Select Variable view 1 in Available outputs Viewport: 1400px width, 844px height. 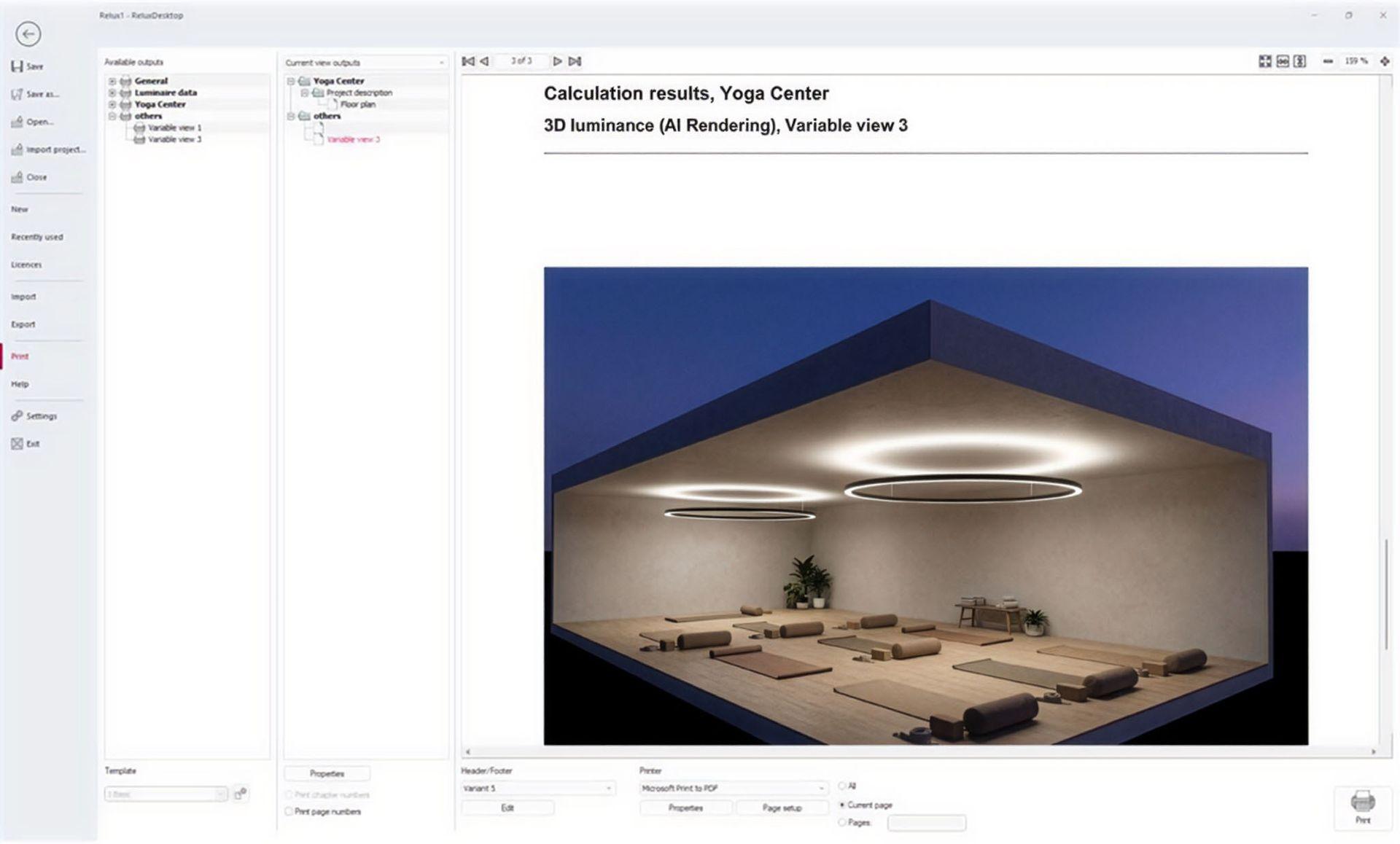(174, 128)
